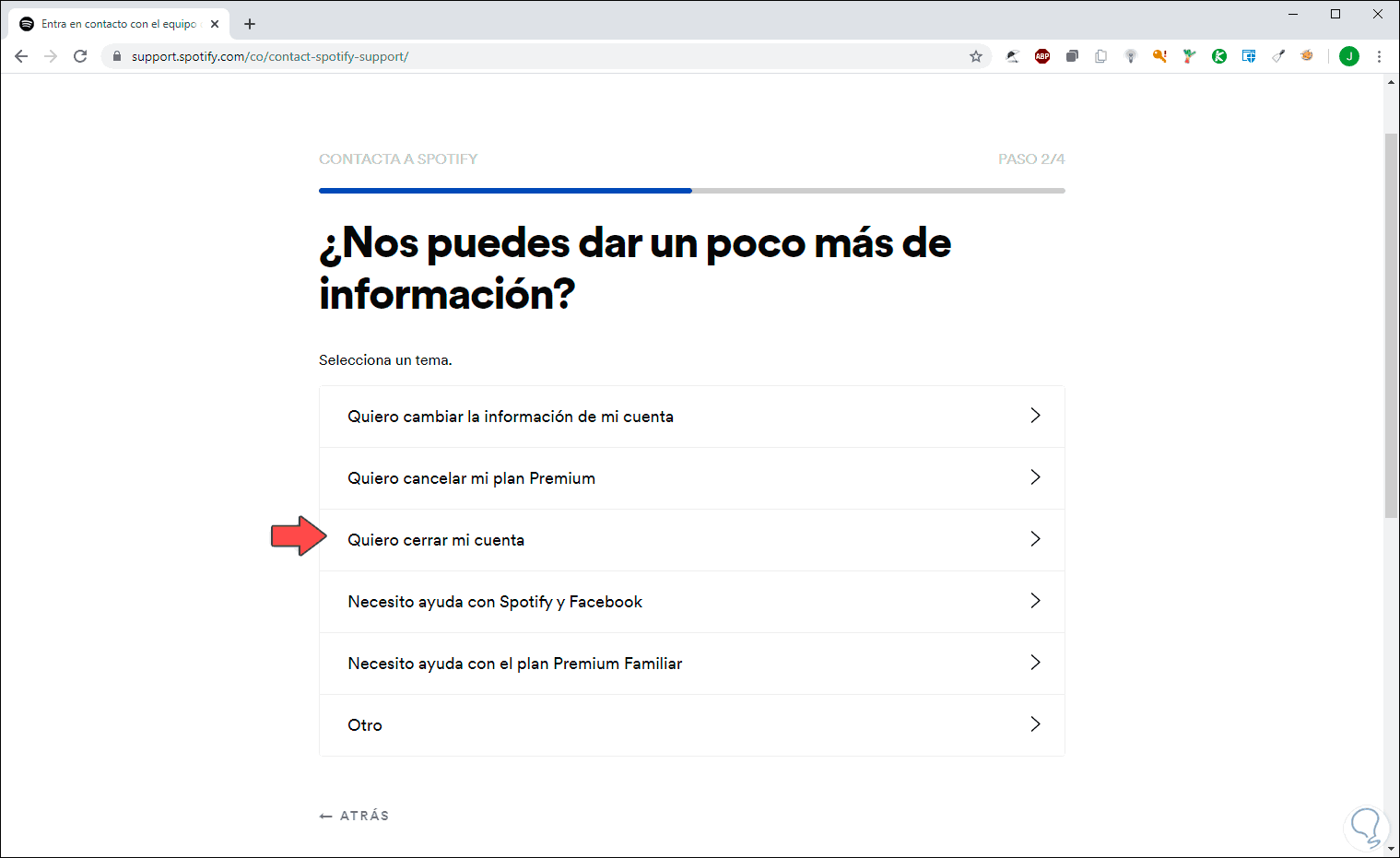This screenshot has width=1400, height=858.
Task: Open the blue window-shield extension
Action: coord(1249,56)
